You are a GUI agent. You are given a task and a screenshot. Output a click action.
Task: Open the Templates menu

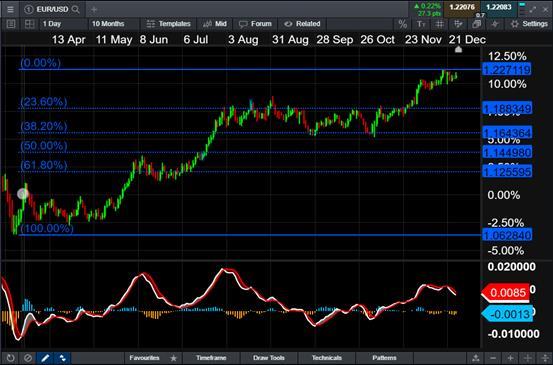pos(168,24)
